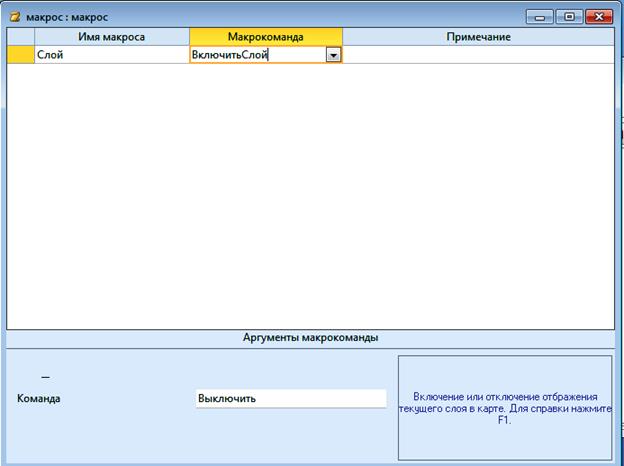Select the yellow row selector beside Слой
The width and height of the screenshot is (624, 466).
pyautogui.click(x=20, y=56)
